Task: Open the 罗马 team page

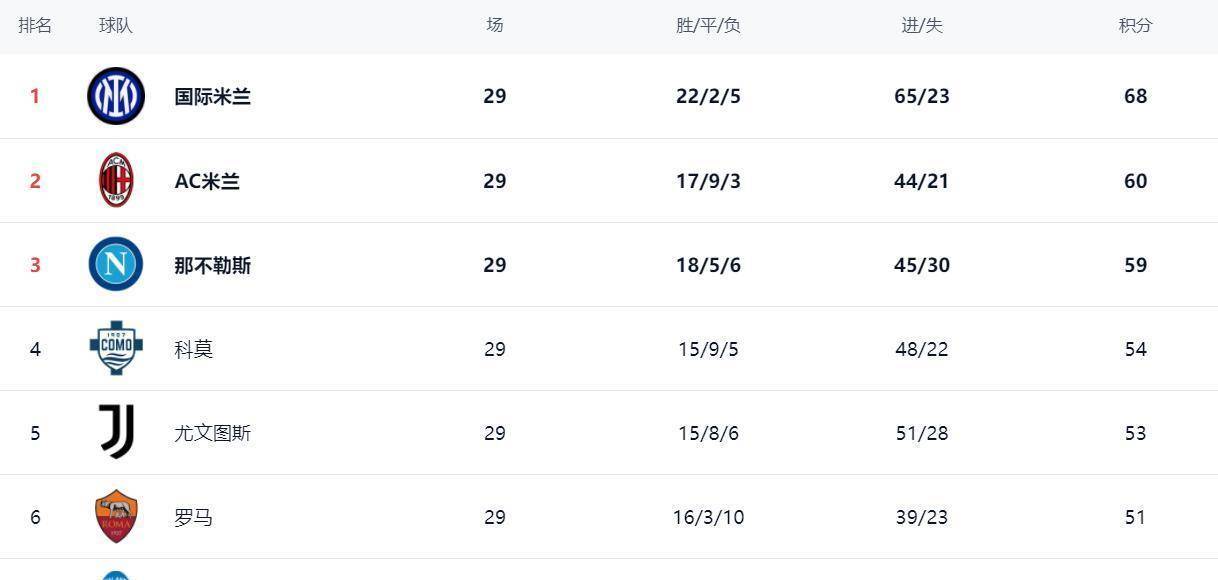Action: pyautogui.click(x=193, y=517)
